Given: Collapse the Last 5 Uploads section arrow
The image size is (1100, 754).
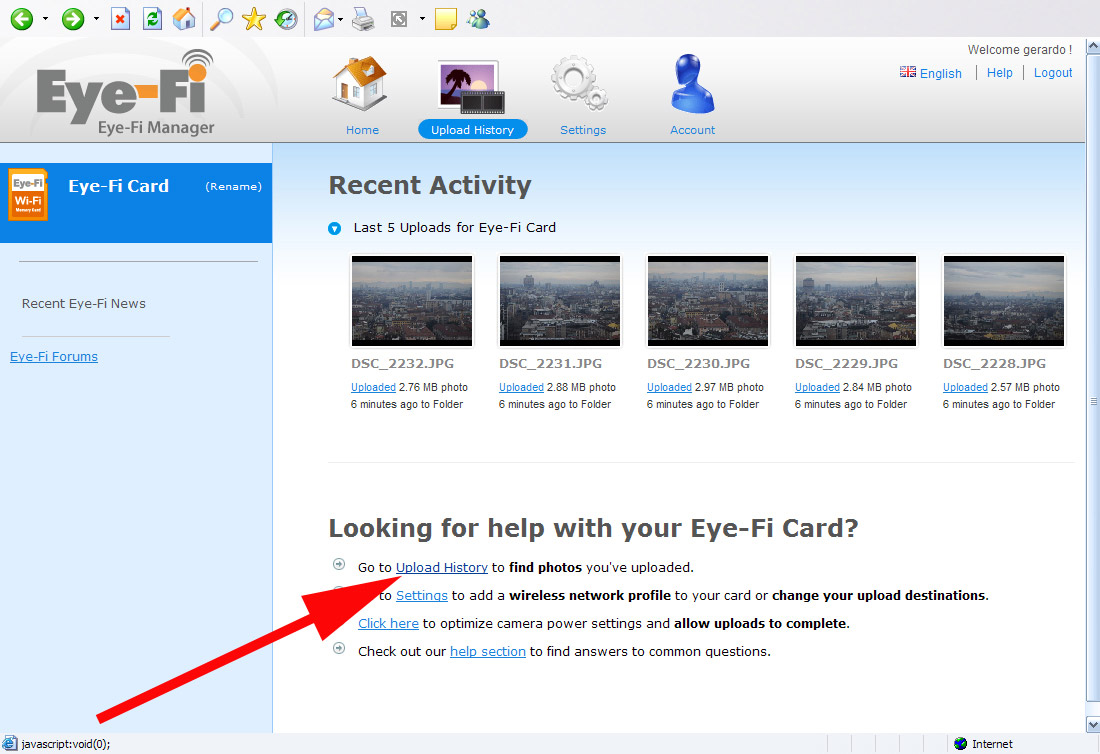Looking at the screenshot, I should 335,228.
